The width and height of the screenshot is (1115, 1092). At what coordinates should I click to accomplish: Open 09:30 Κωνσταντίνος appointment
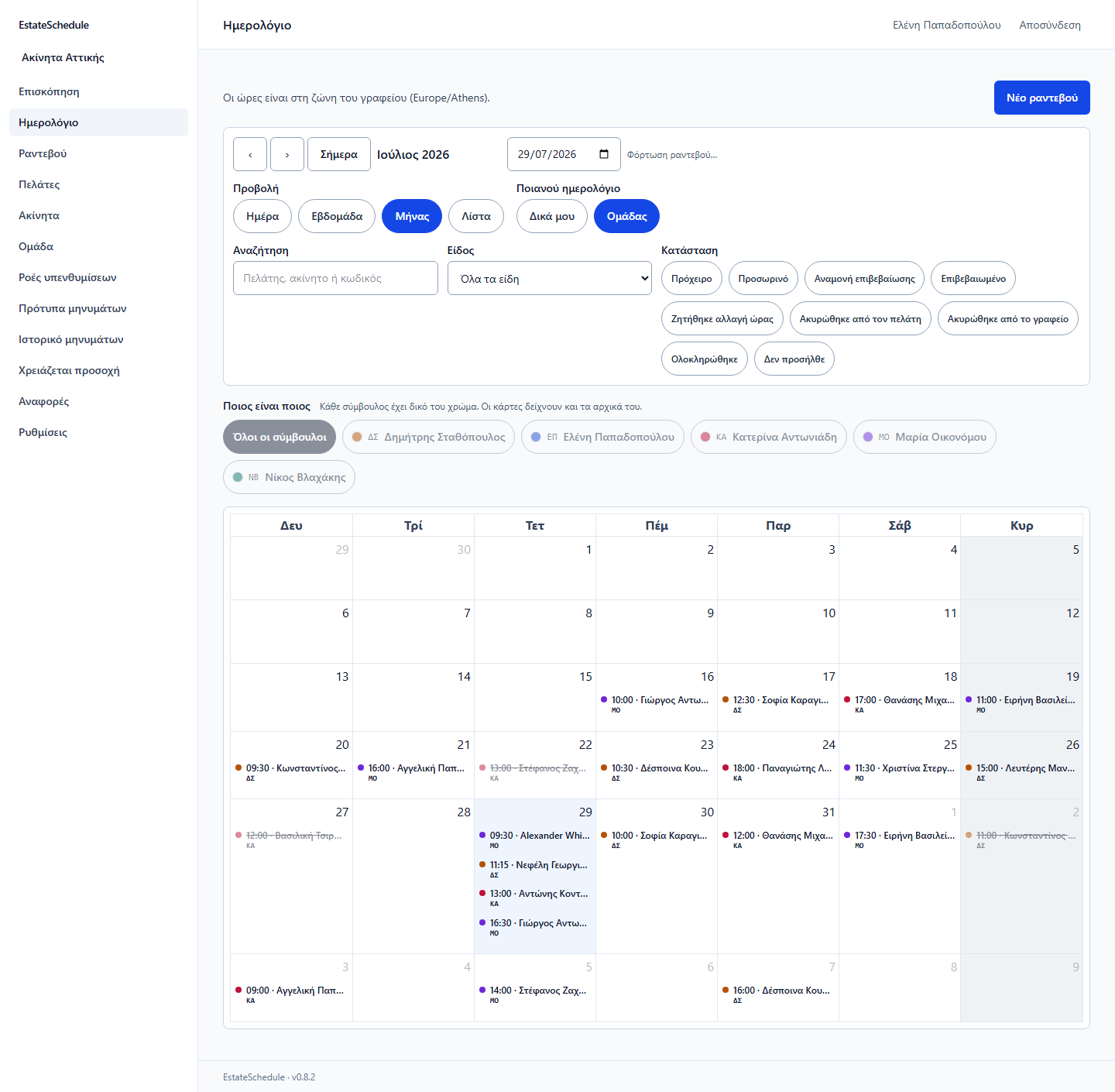click(291, 772)
